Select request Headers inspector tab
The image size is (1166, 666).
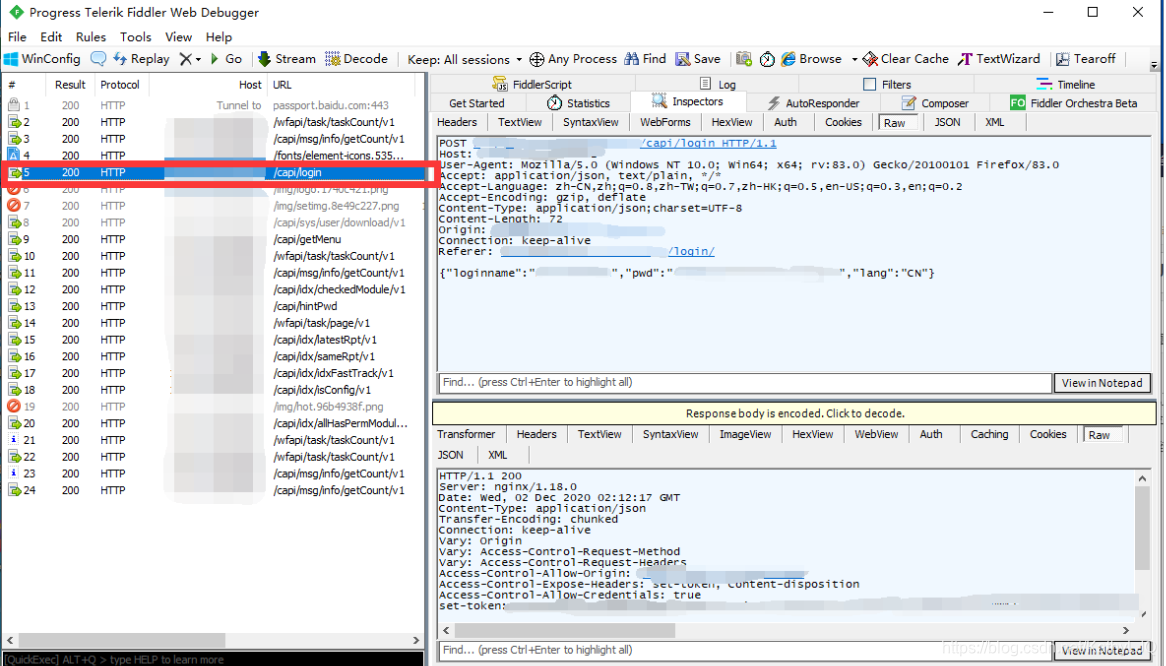(457, 122)
